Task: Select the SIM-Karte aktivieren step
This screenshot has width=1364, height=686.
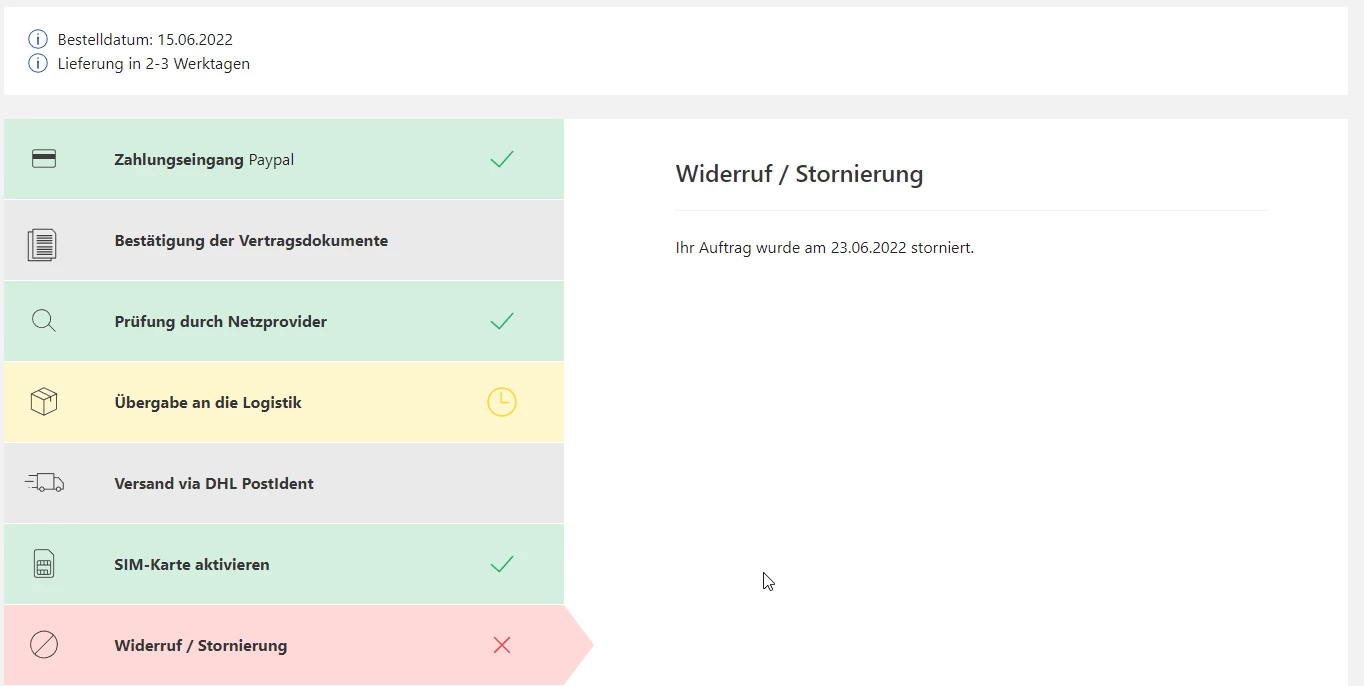Action: pyautogui.click(x=192, y=565)
